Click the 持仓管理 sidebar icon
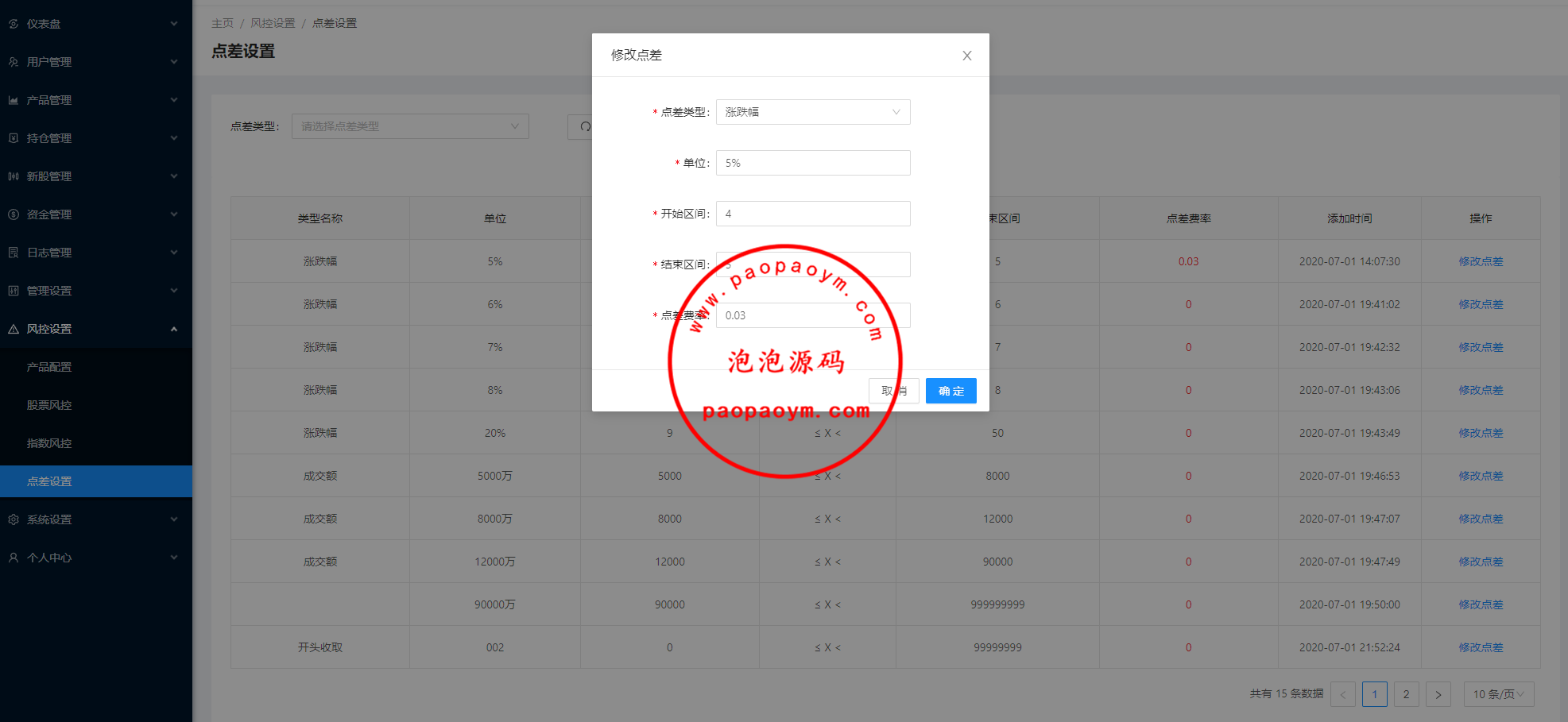This screenshot has width=1568, height=722. pyautogui.click(x=14, y=138)
